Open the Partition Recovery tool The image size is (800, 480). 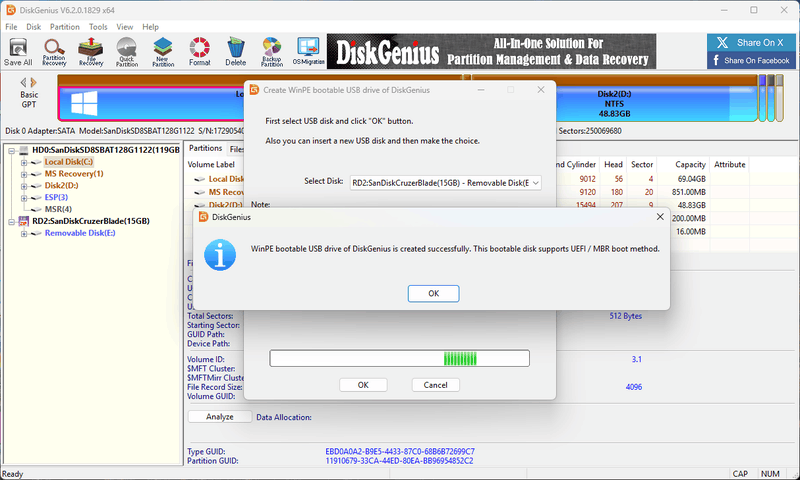(x=54, y=52)
